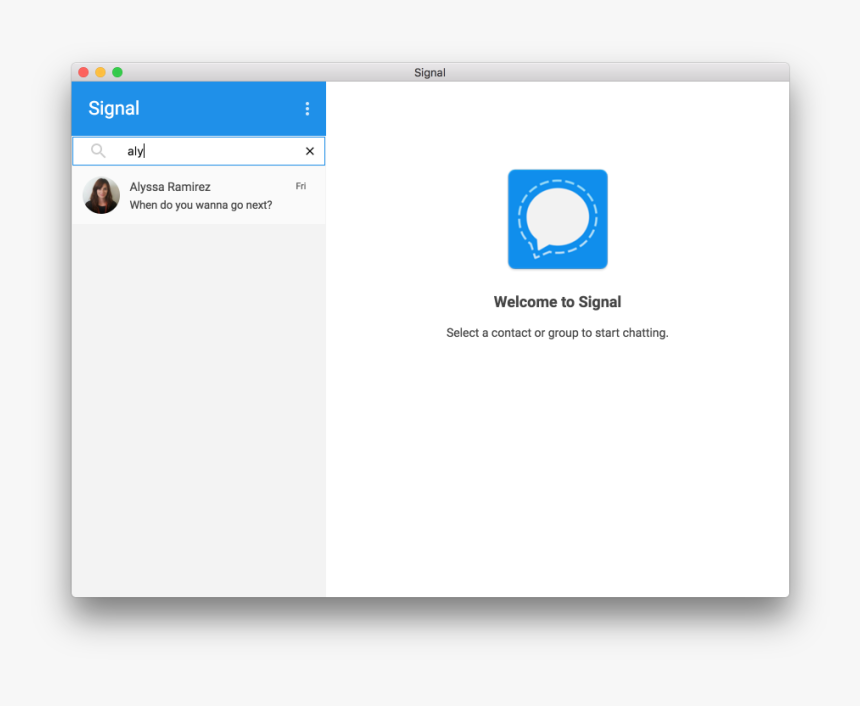The width and height of the screenshot is (860, 706).
Task: Close the Signal window with the red button
Action: point(84,72)
